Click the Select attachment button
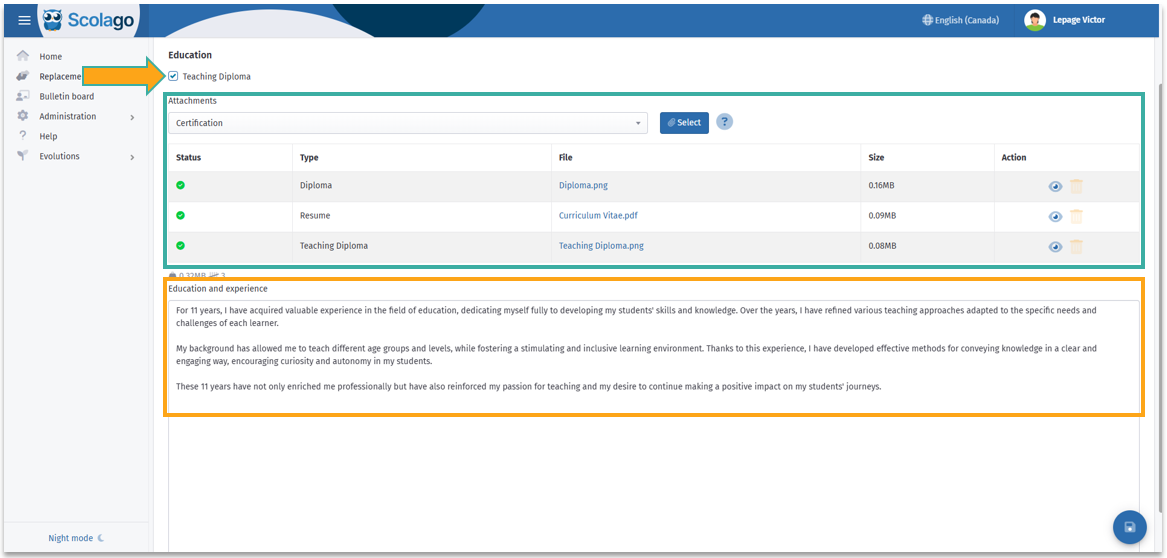The height and width of the screenshot is (558, 1167). pos(684,123)
